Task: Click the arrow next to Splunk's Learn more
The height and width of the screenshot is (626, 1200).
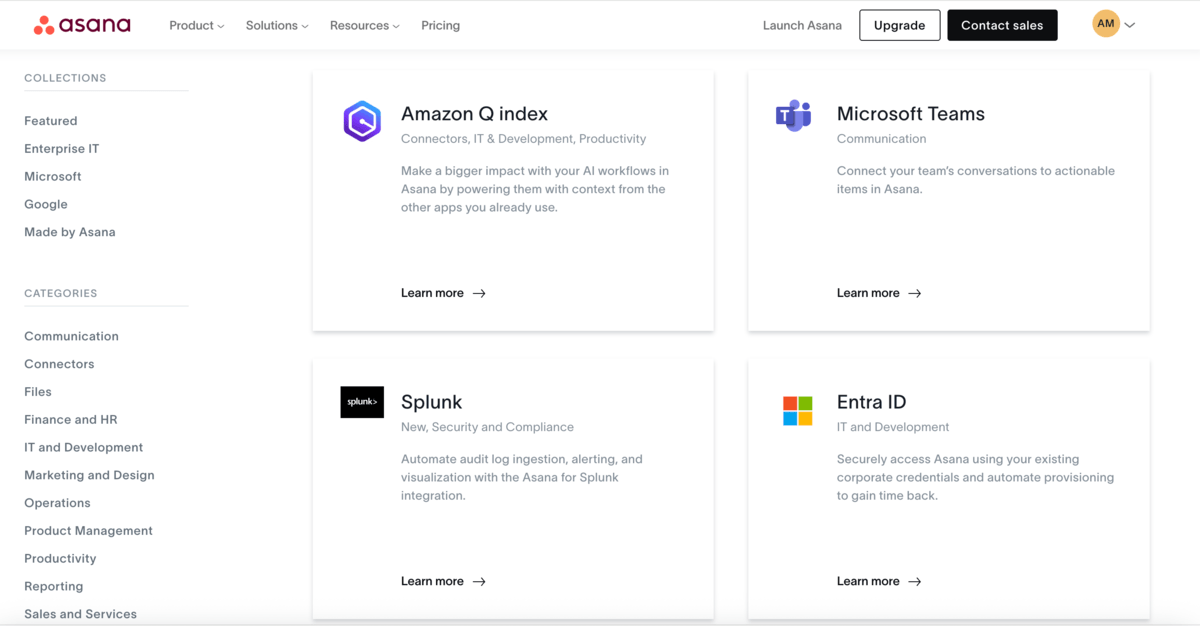Action: coord(479,581)
